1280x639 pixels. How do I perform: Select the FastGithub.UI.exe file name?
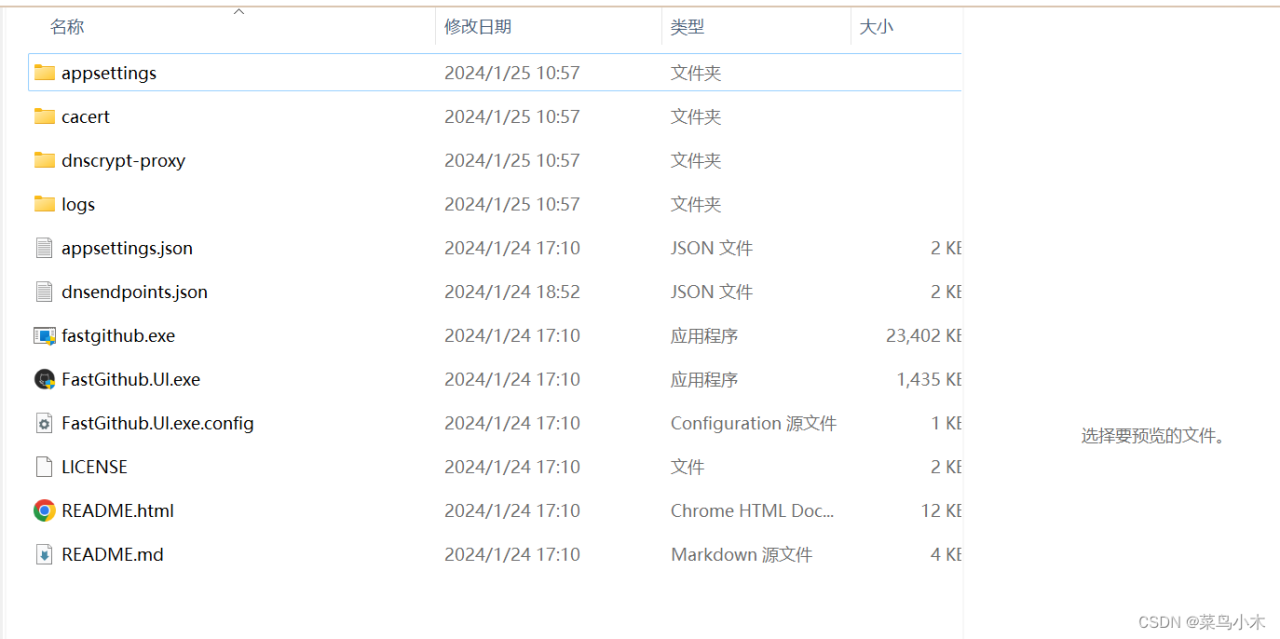131,380
